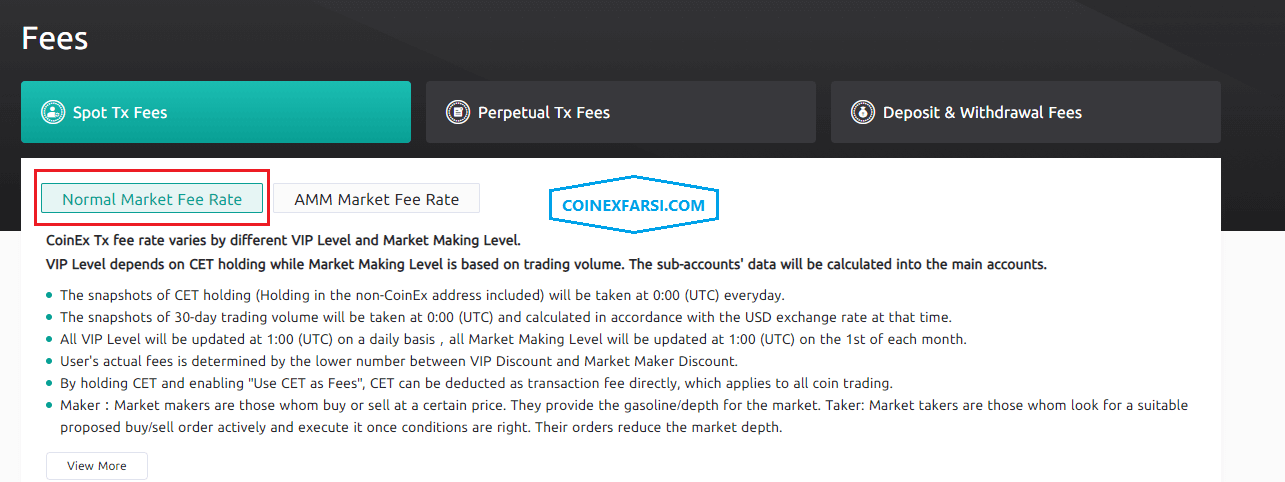This screenshot has width=1285, height=482.
Task: Click the bullet dot before User's actual fees
Action: tap(50, 361)
